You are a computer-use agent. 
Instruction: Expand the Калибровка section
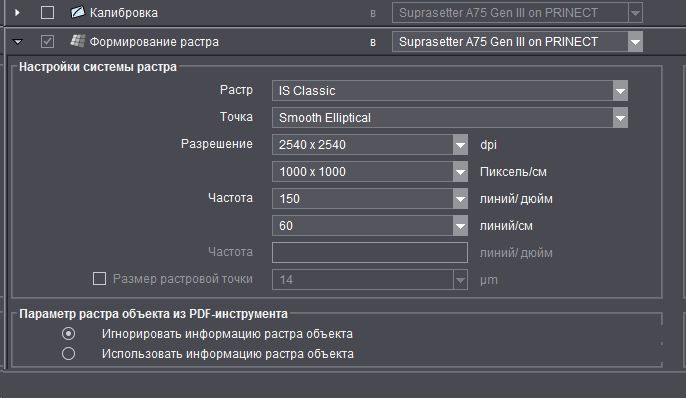coord(17,13)
